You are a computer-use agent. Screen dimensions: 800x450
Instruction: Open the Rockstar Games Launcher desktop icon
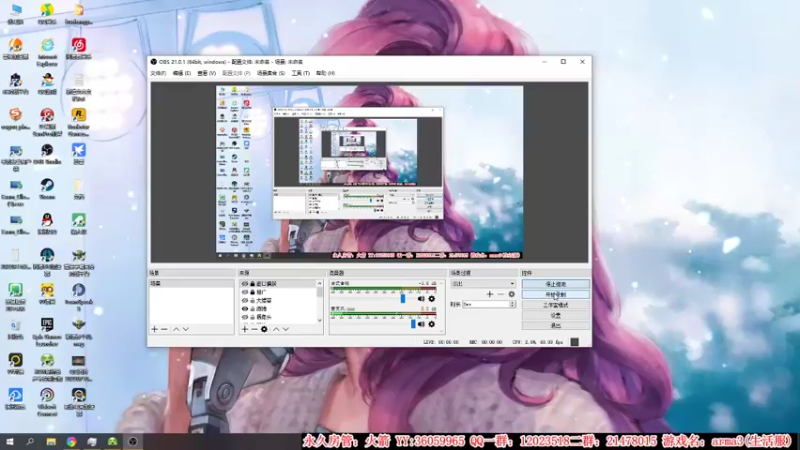(x=79, y=122)
